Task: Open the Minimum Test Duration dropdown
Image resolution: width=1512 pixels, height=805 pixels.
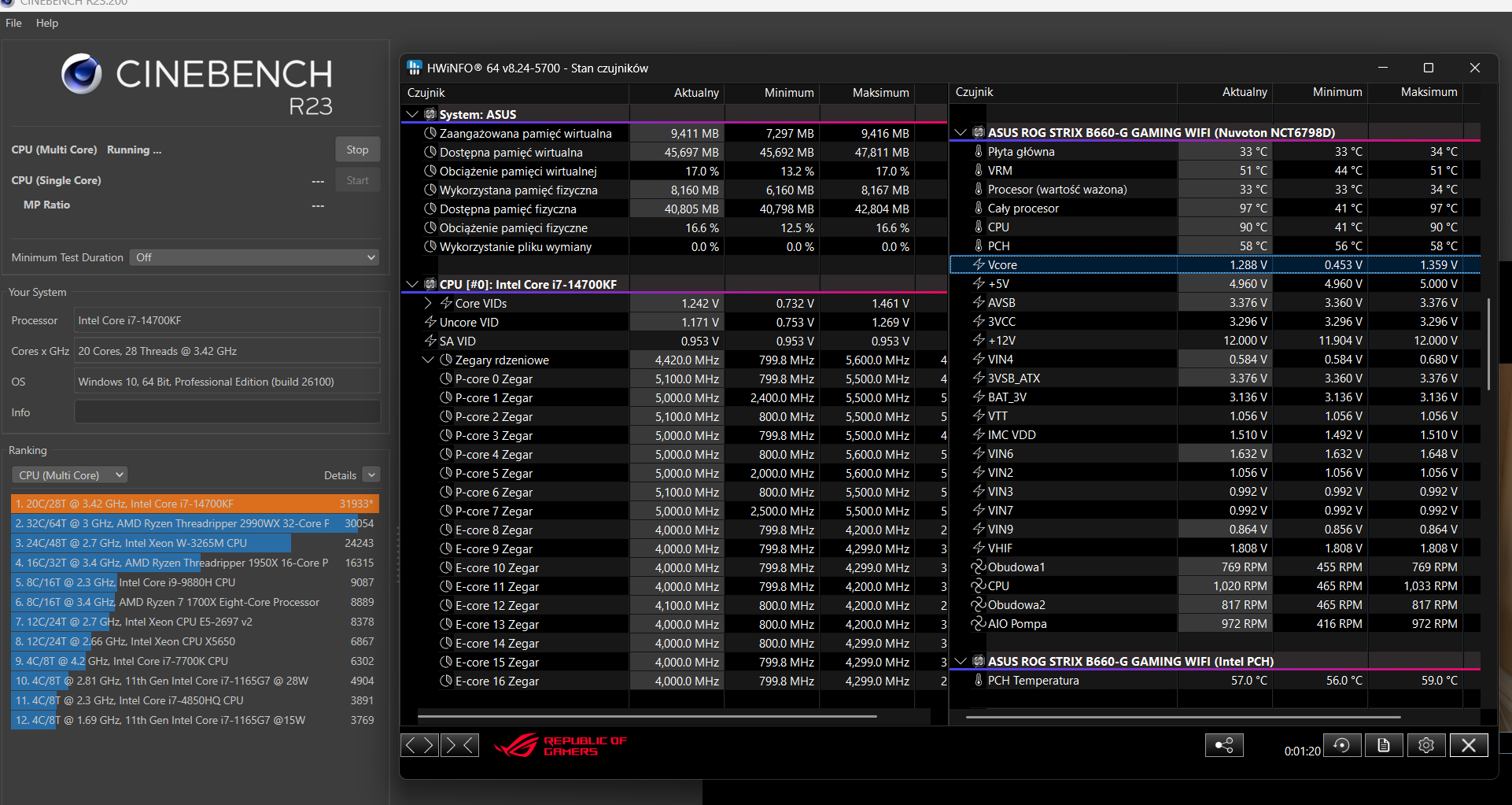Action: coord(254,257)
